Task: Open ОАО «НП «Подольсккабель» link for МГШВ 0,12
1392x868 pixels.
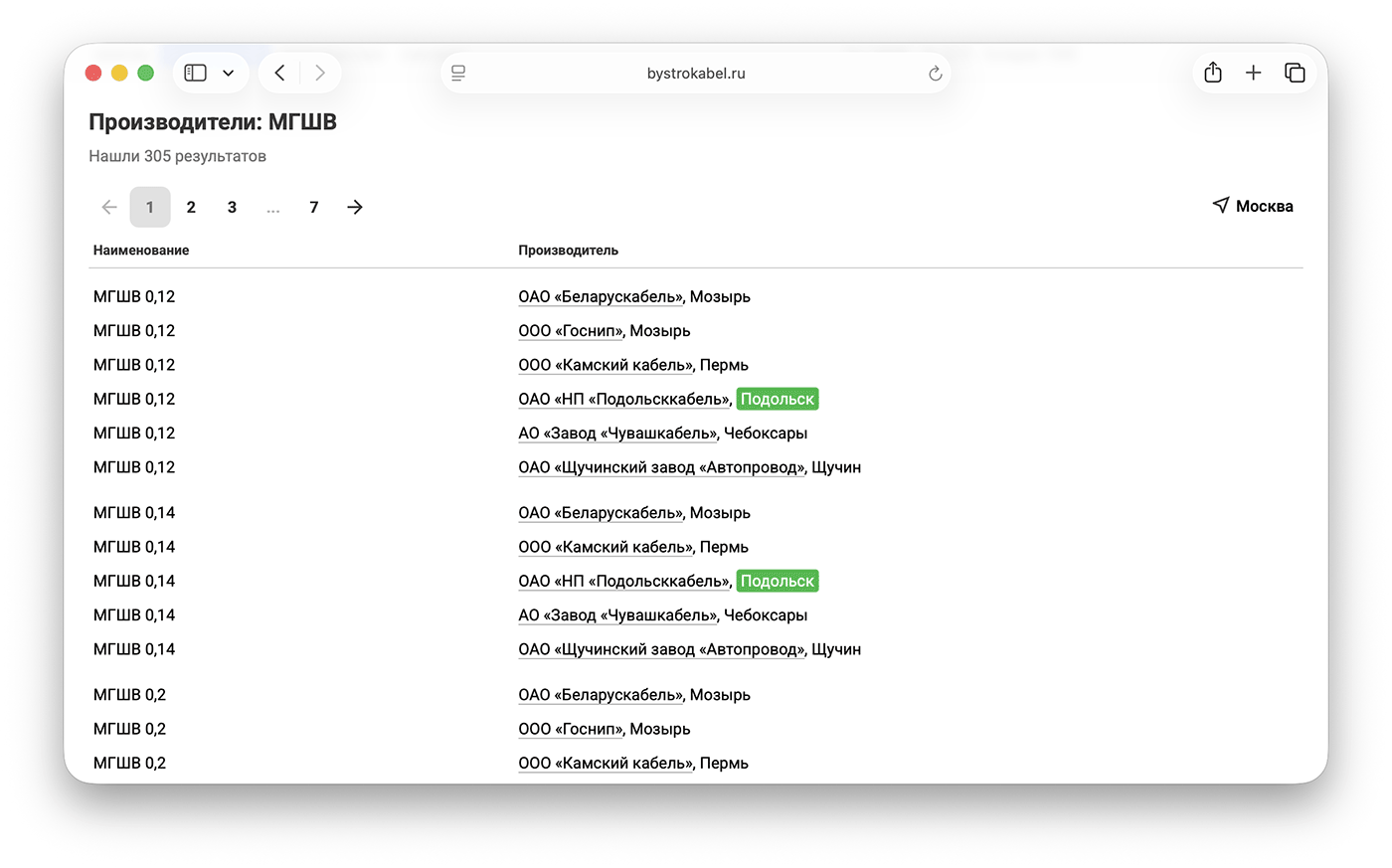Action: click(624, 399)
